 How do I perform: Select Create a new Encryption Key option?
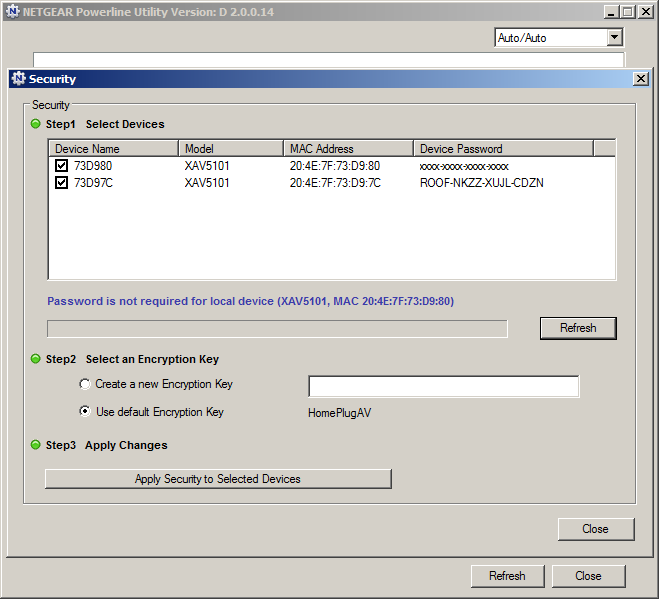85,384
